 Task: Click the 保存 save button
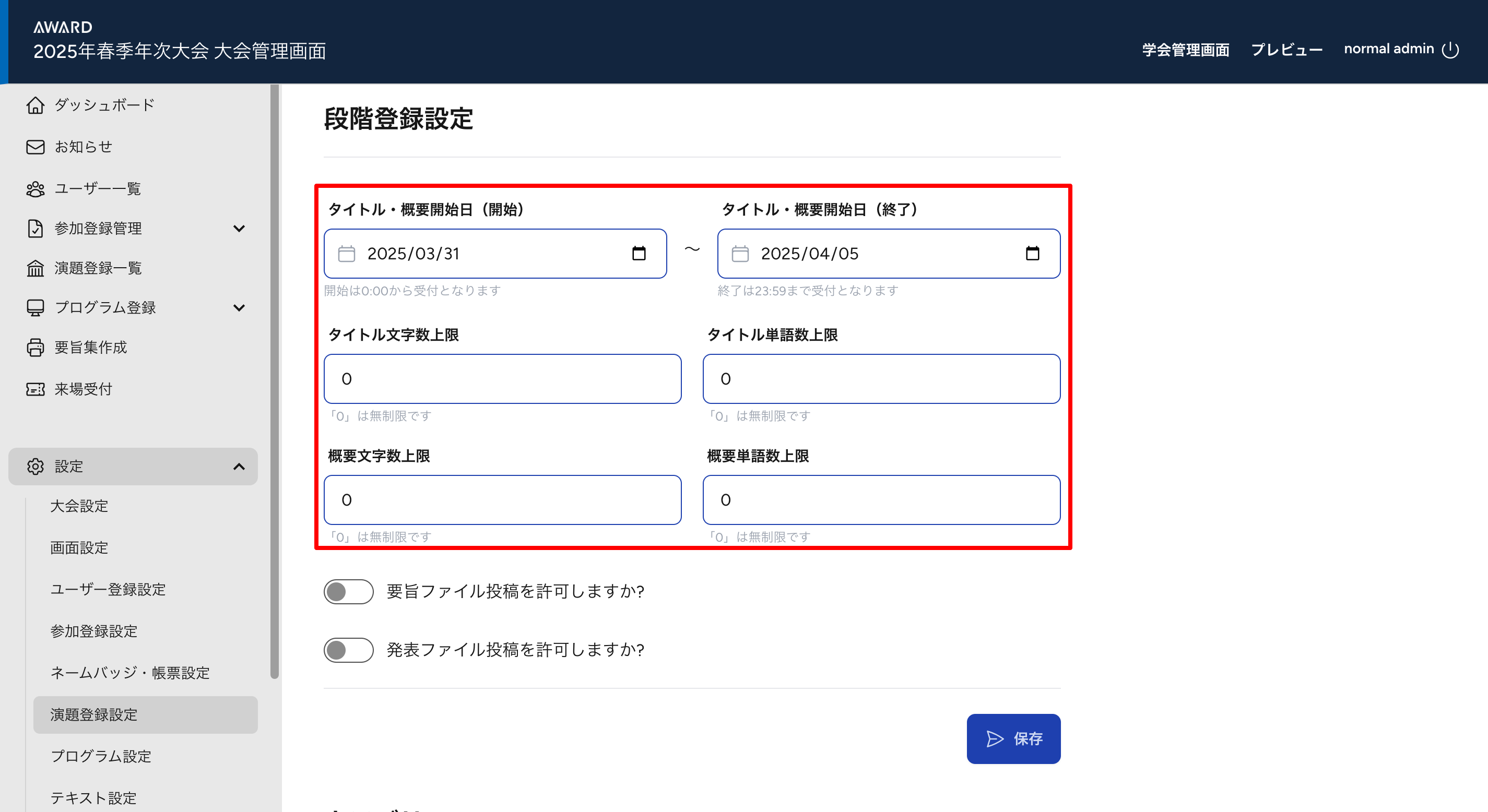(x=1013, y=738)
